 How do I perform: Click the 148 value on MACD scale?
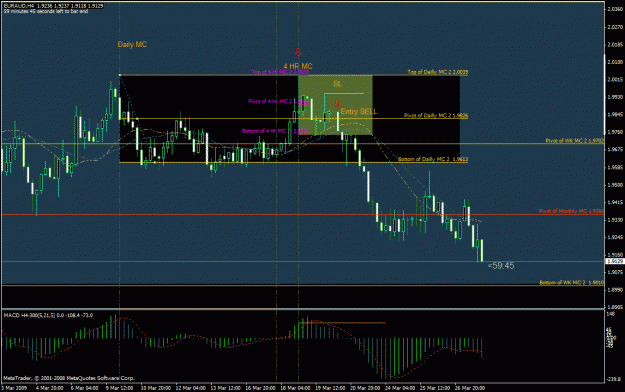pos(610,314)
